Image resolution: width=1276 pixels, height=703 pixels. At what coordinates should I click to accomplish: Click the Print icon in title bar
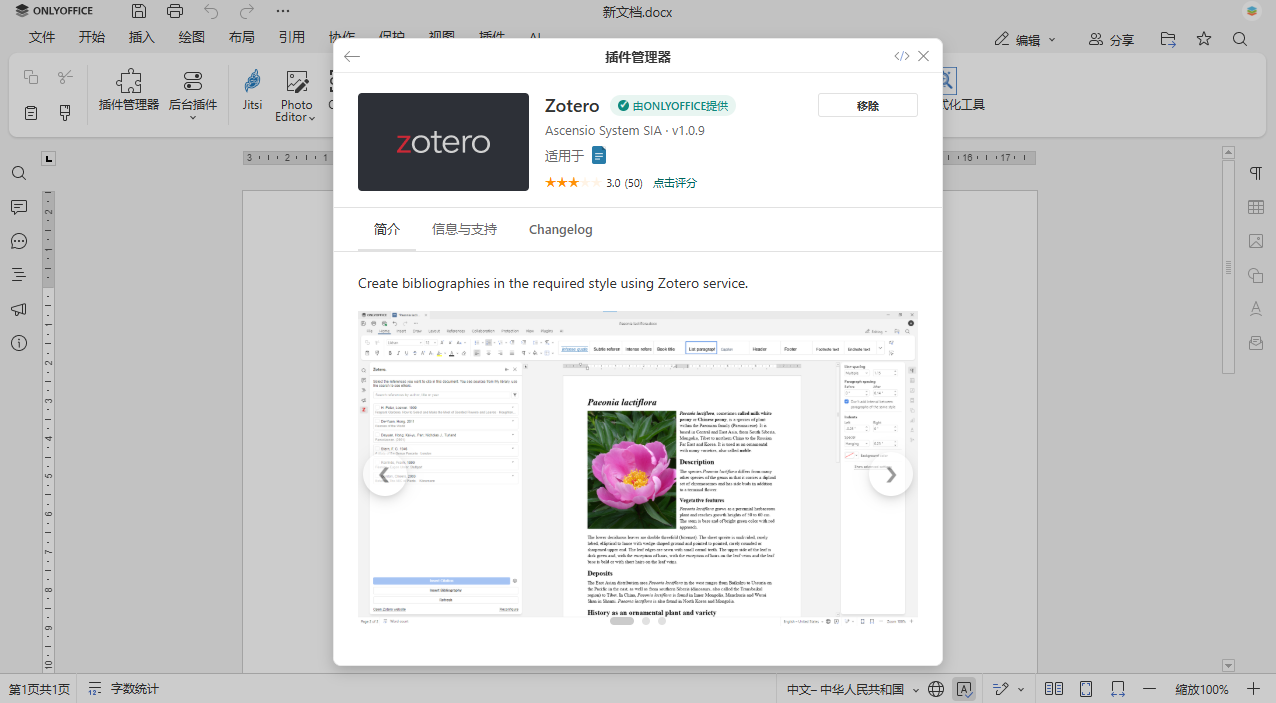[175, 12]
